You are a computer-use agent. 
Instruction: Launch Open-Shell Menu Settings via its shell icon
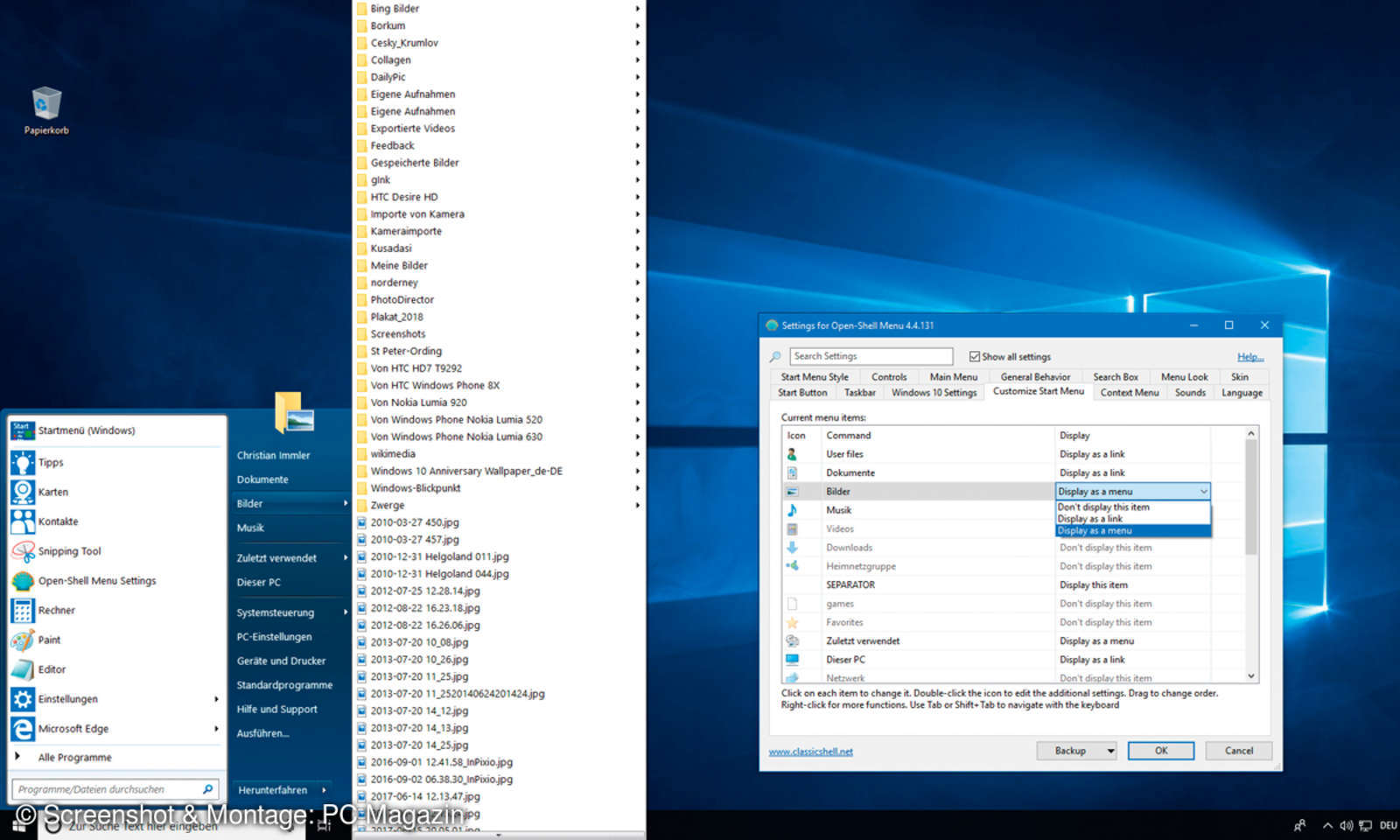[x=96, y=580]
